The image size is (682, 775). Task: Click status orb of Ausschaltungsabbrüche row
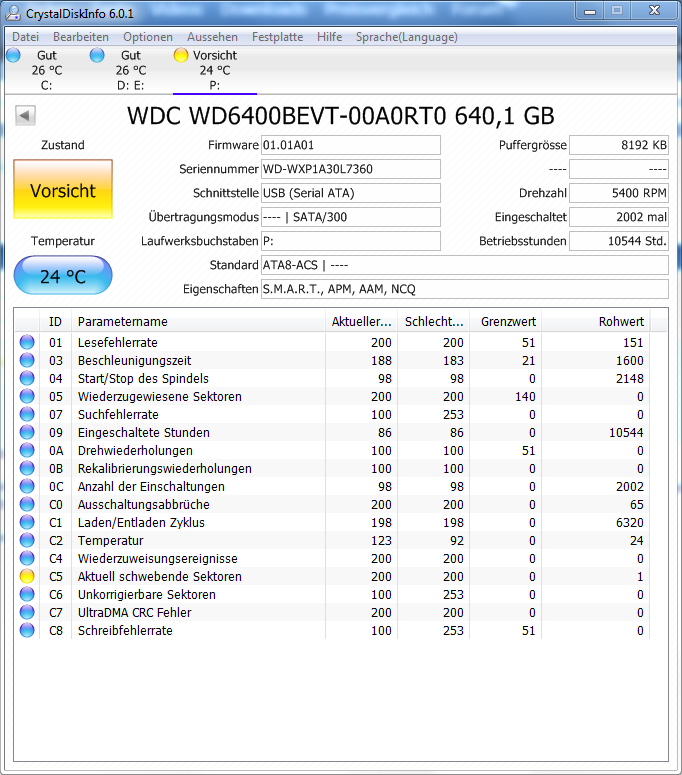coord(27,504)
